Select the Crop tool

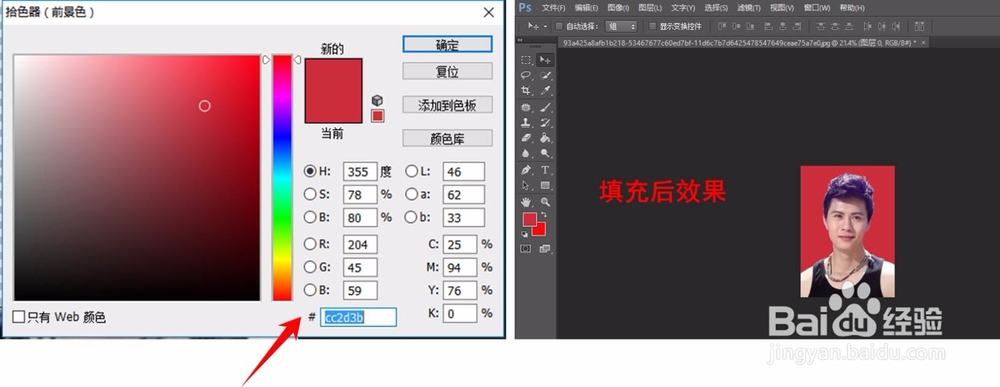526,91
